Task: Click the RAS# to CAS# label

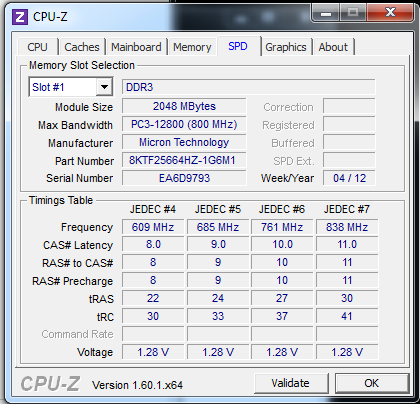Action: click(x=78, y=263)
